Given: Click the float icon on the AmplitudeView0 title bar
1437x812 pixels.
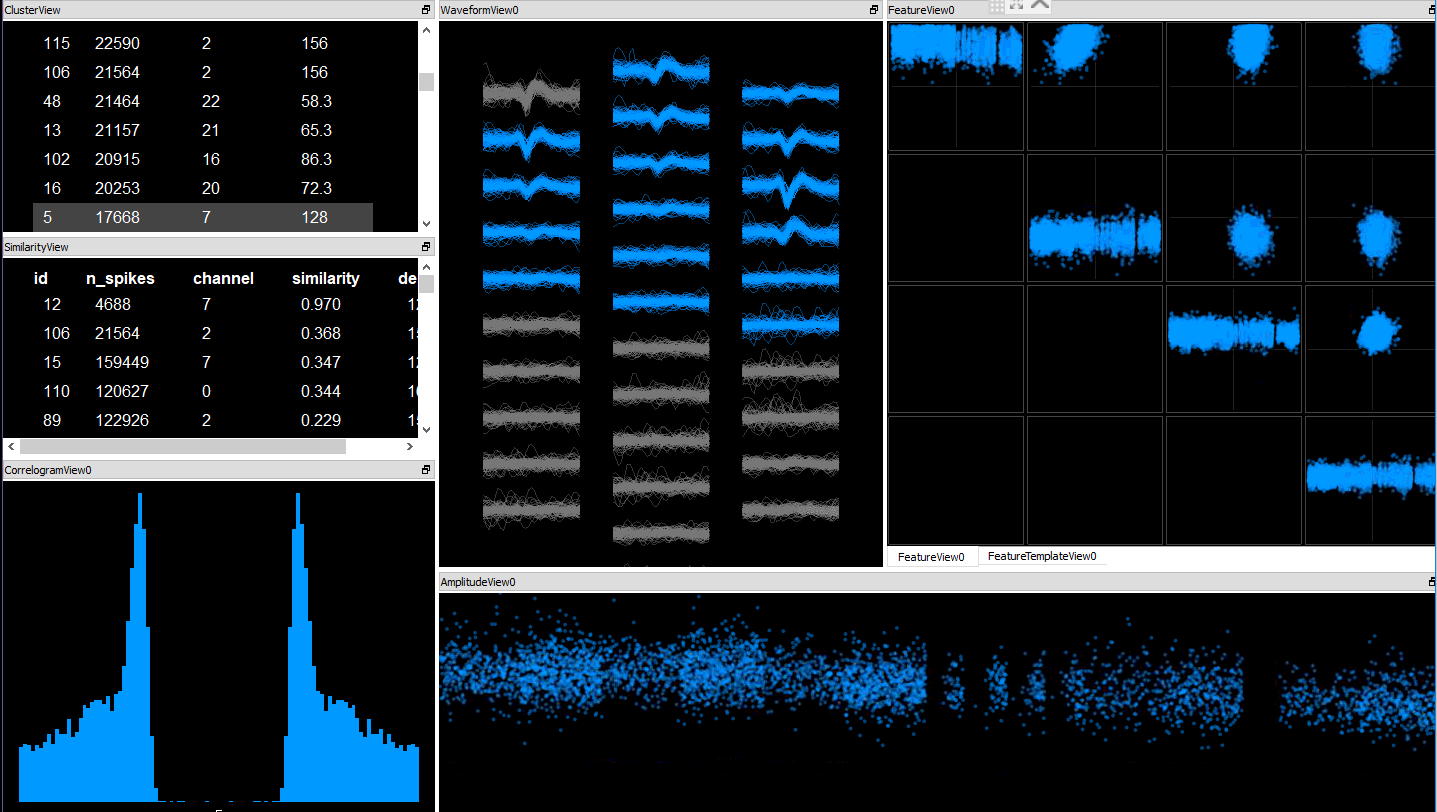Looking at the screenshot, I should coord(1430,582).
